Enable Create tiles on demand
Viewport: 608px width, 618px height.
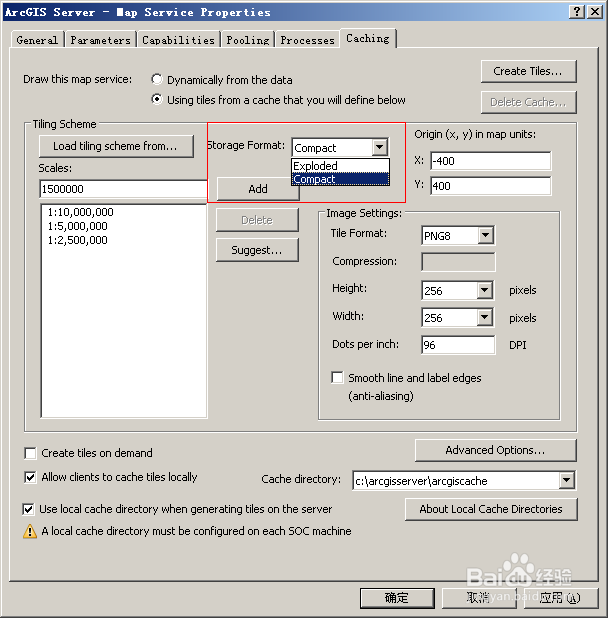pos(30,453)
